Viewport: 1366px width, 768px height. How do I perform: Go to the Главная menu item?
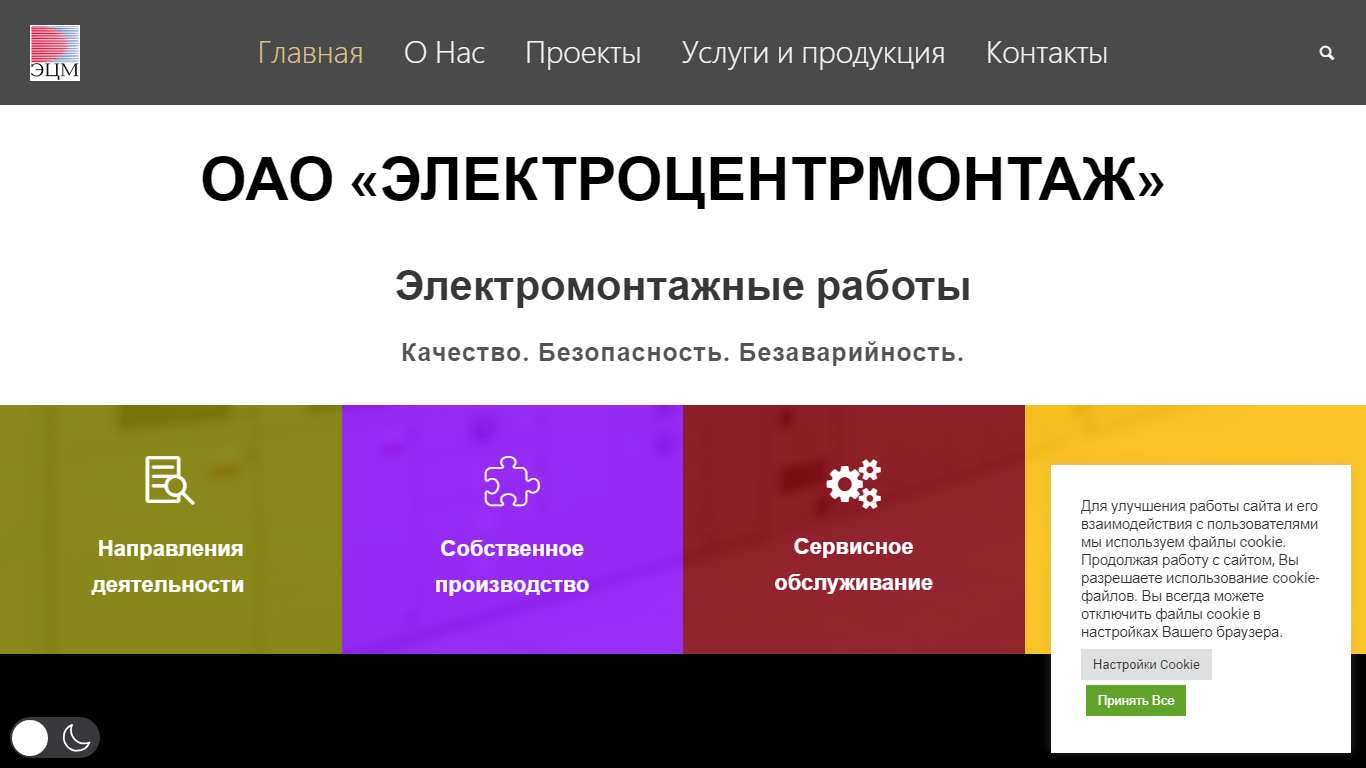point(311,53)
